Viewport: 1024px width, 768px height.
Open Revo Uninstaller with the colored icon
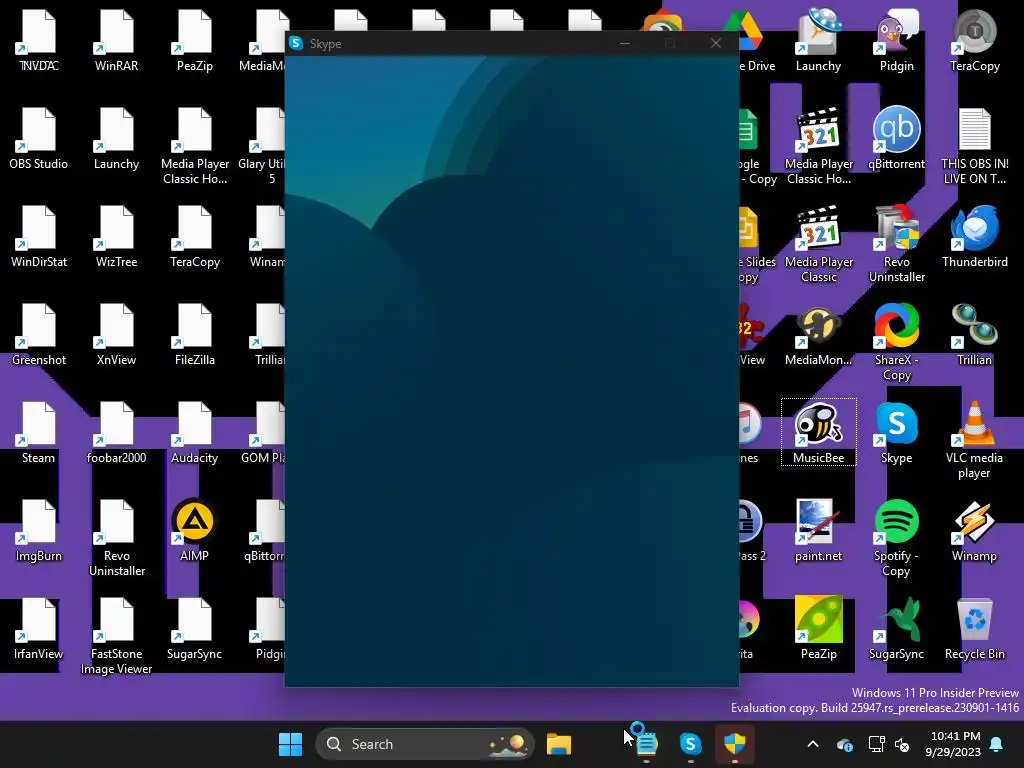click(x=897, y=243)
